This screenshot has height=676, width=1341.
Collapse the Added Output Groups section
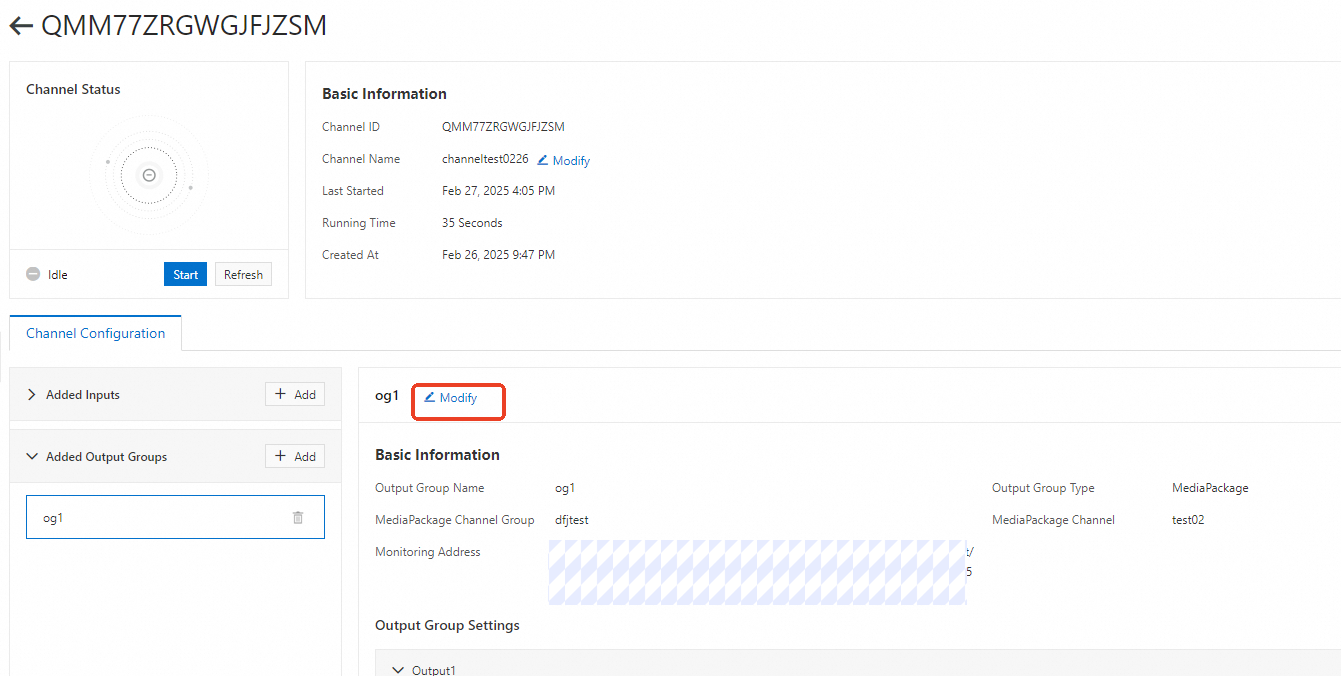(32, 457)
